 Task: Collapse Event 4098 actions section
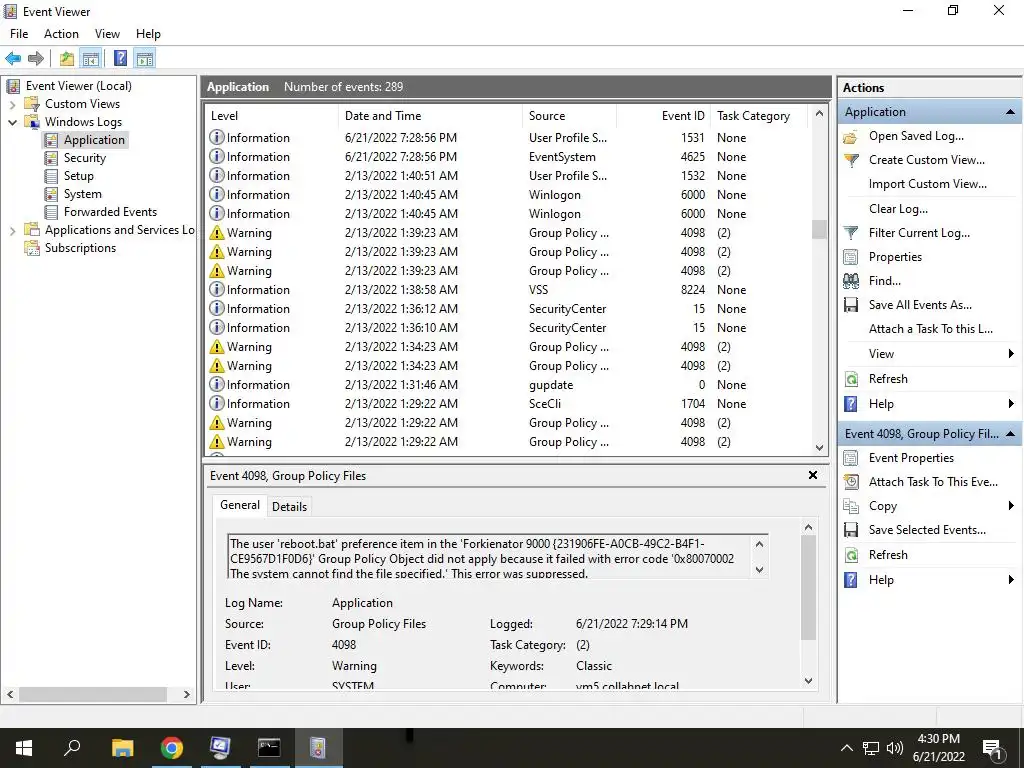point(1010,434)
